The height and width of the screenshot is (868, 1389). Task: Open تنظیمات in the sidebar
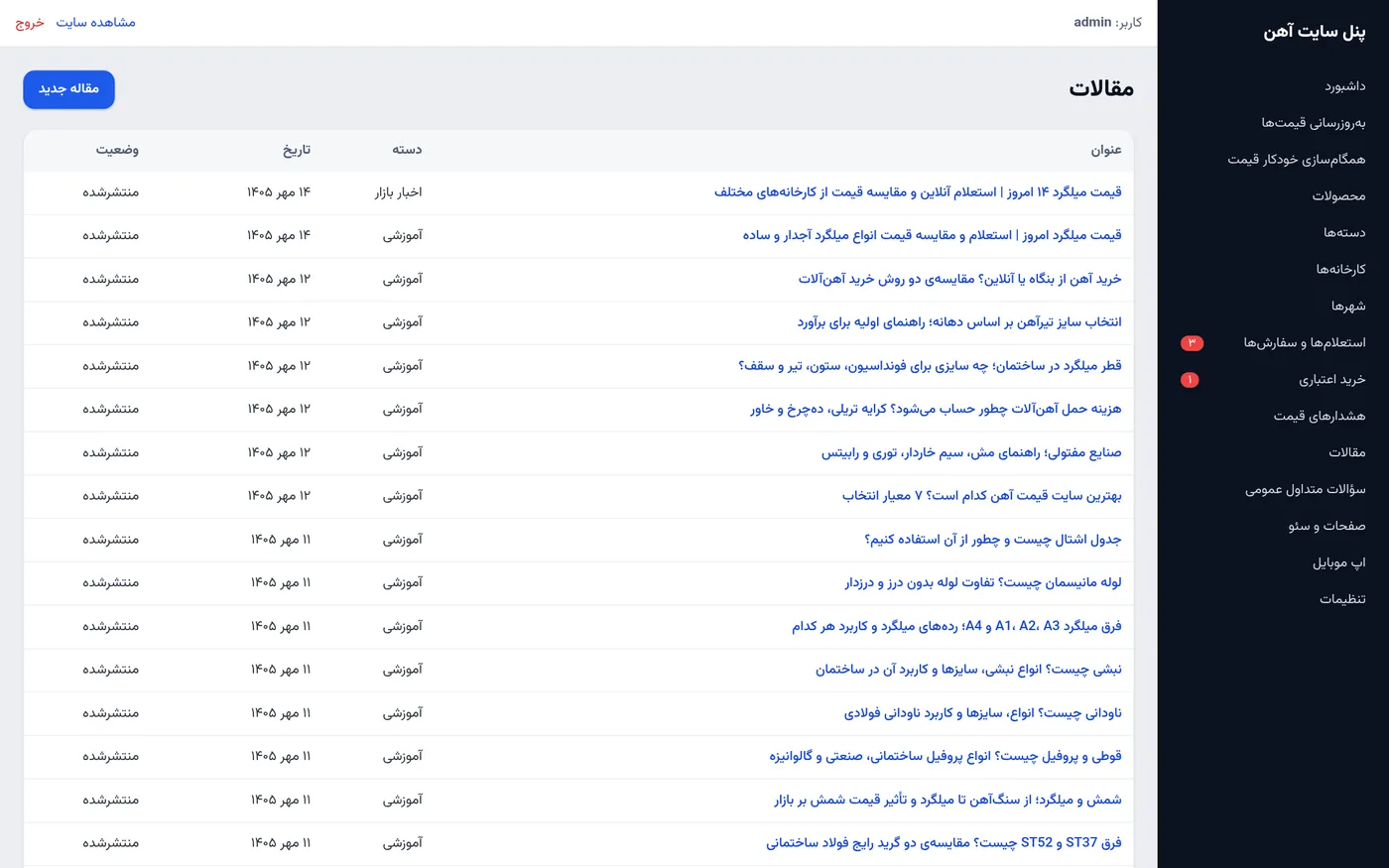tap(1342, 600)
